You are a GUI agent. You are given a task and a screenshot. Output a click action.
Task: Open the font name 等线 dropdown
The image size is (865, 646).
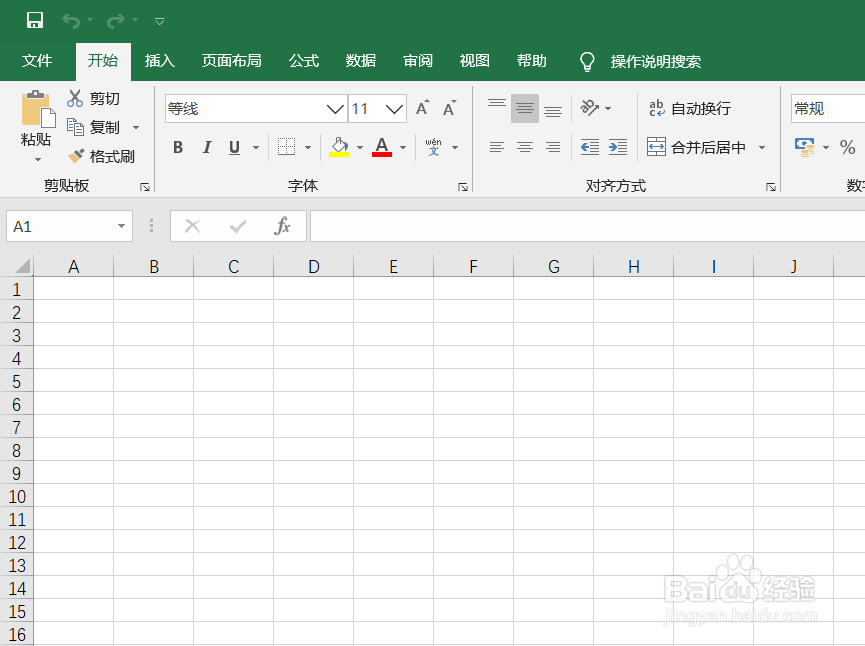pyautogui.click(x=335, y=109)
